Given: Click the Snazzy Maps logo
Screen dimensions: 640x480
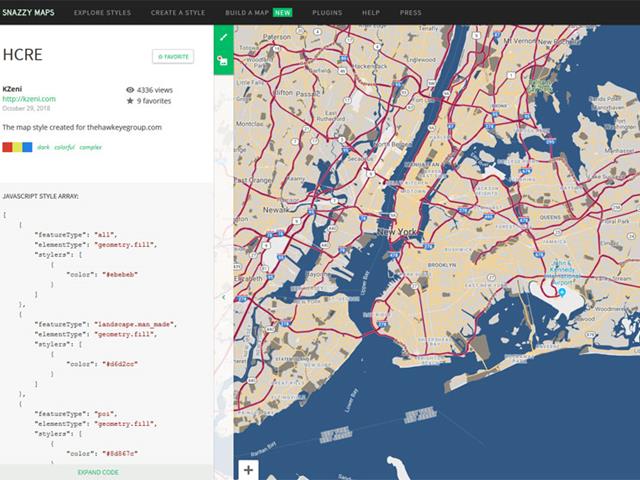Looking at the screenshot, I should coord(28,12).
